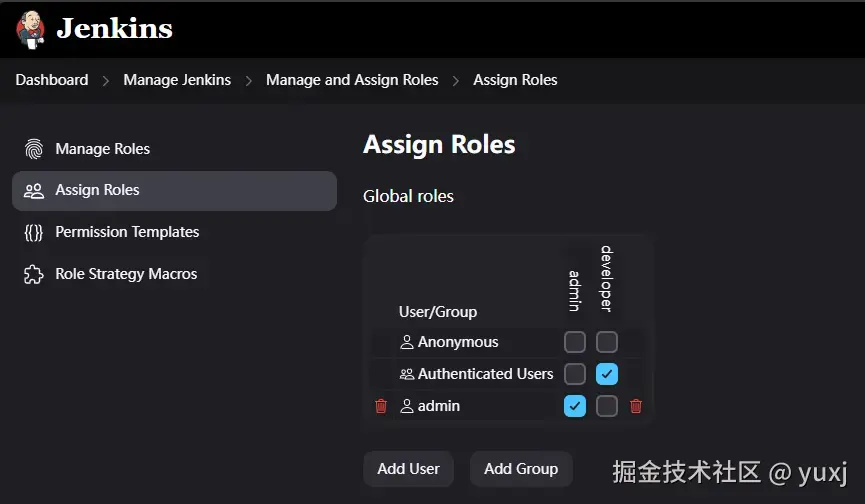865x504 pixels.
Task: Delete admin user via left trash icon
Action: pos(381,406)
